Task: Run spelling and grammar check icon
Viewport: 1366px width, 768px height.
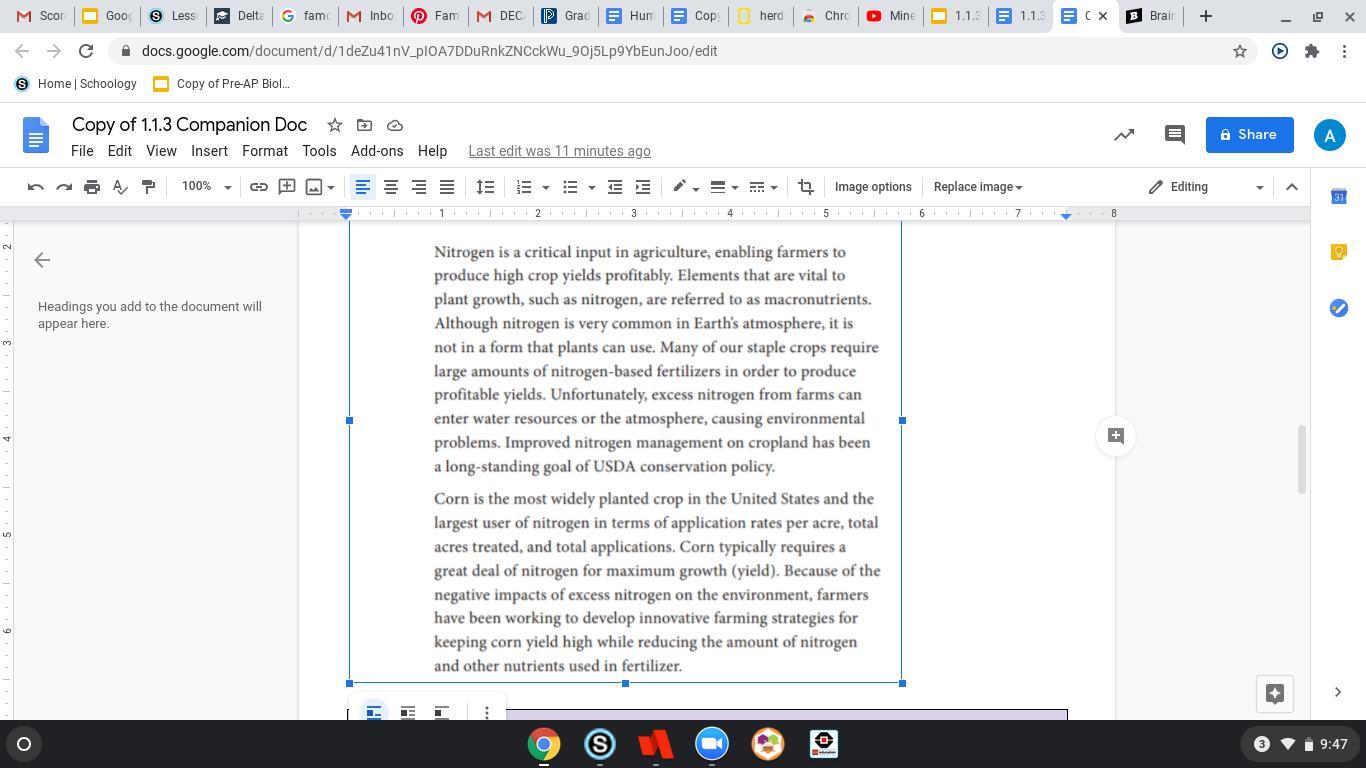Action: point(120,187)
